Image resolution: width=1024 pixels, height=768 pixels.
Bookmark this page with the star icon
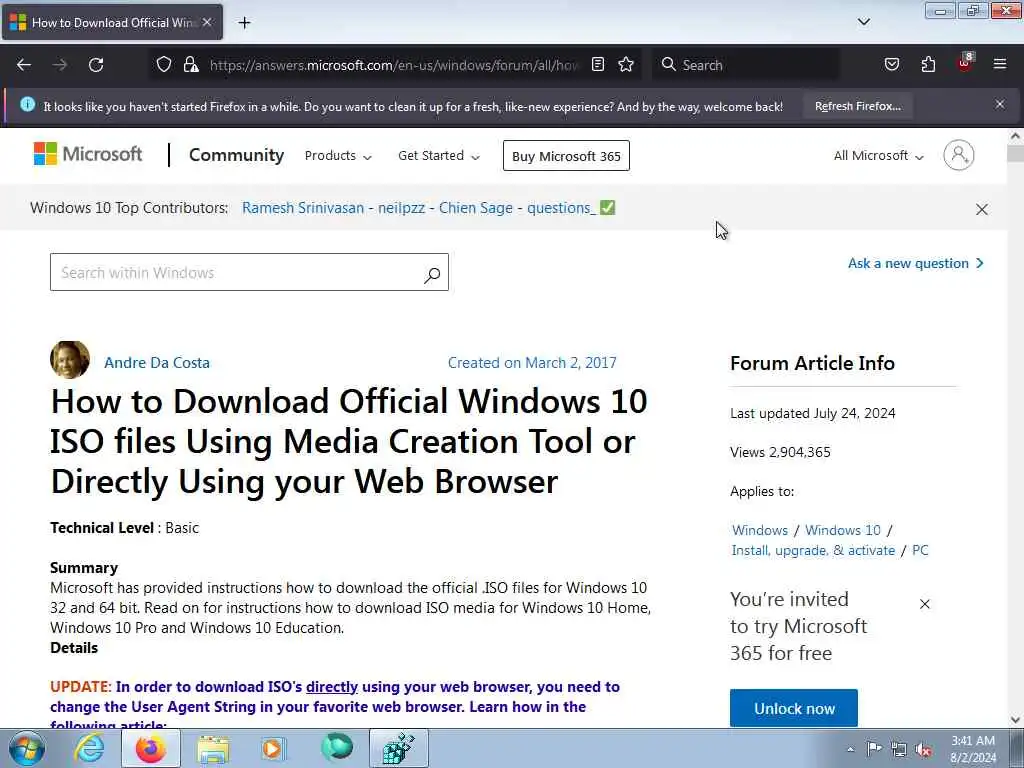626,64
